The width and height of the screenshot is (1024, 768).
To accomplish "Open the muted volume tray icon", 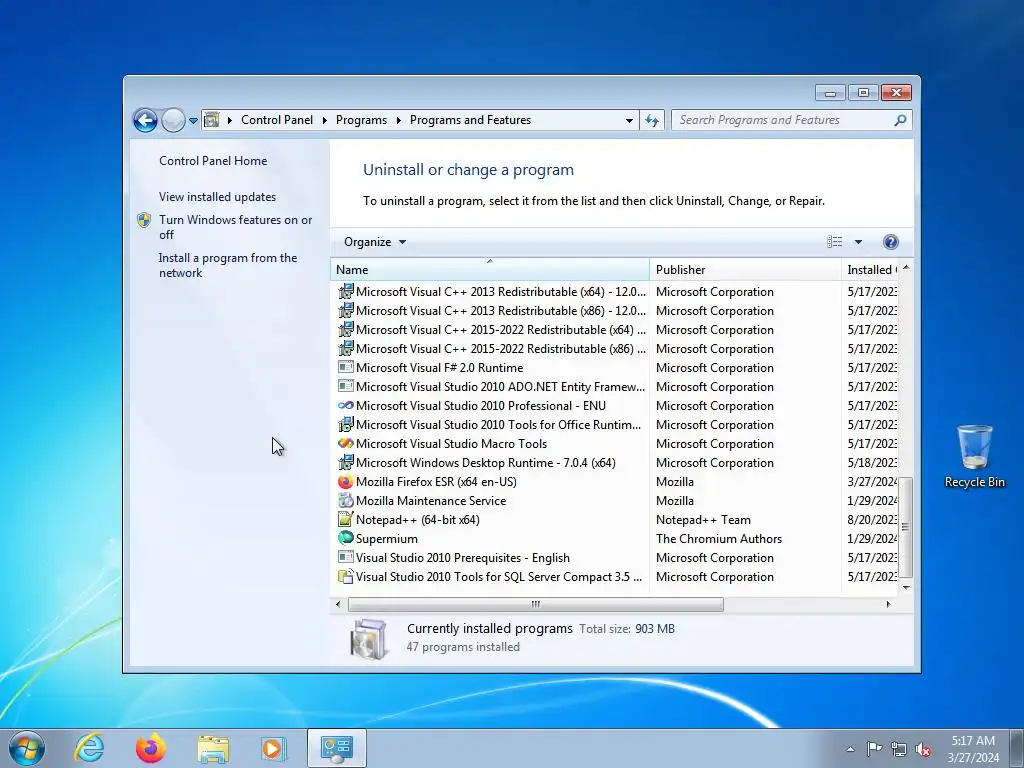I will pyautogui.click(x=923, y=749).
